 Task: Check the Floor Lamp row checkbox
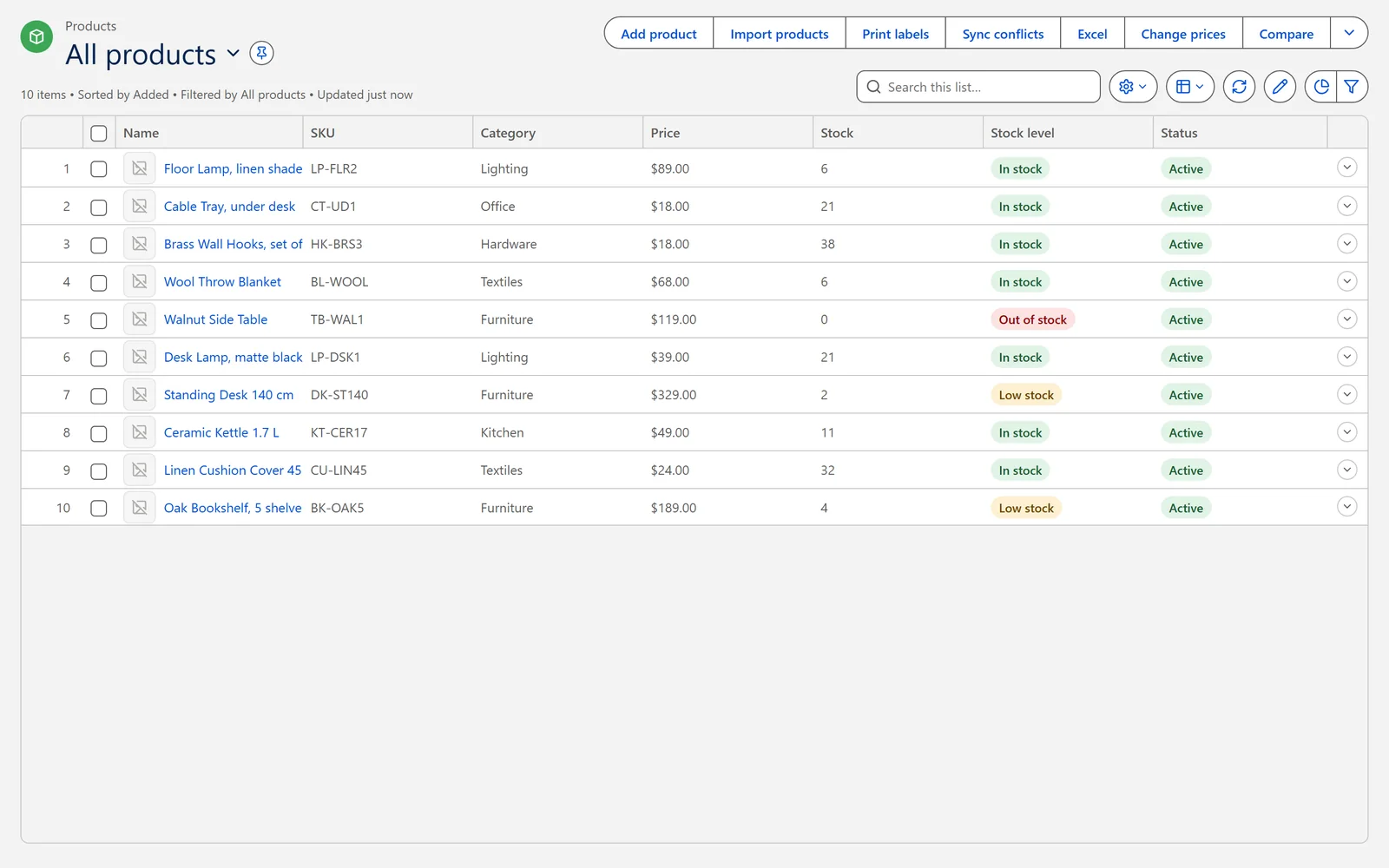[x=99, y=169]
